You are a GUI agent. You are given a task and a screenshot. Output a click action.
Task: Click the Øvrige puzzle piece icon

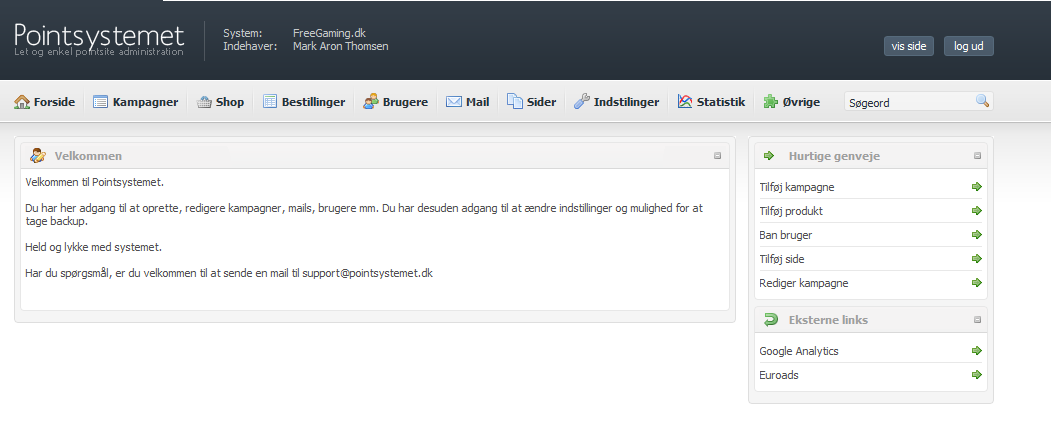(x=771, y=101)
